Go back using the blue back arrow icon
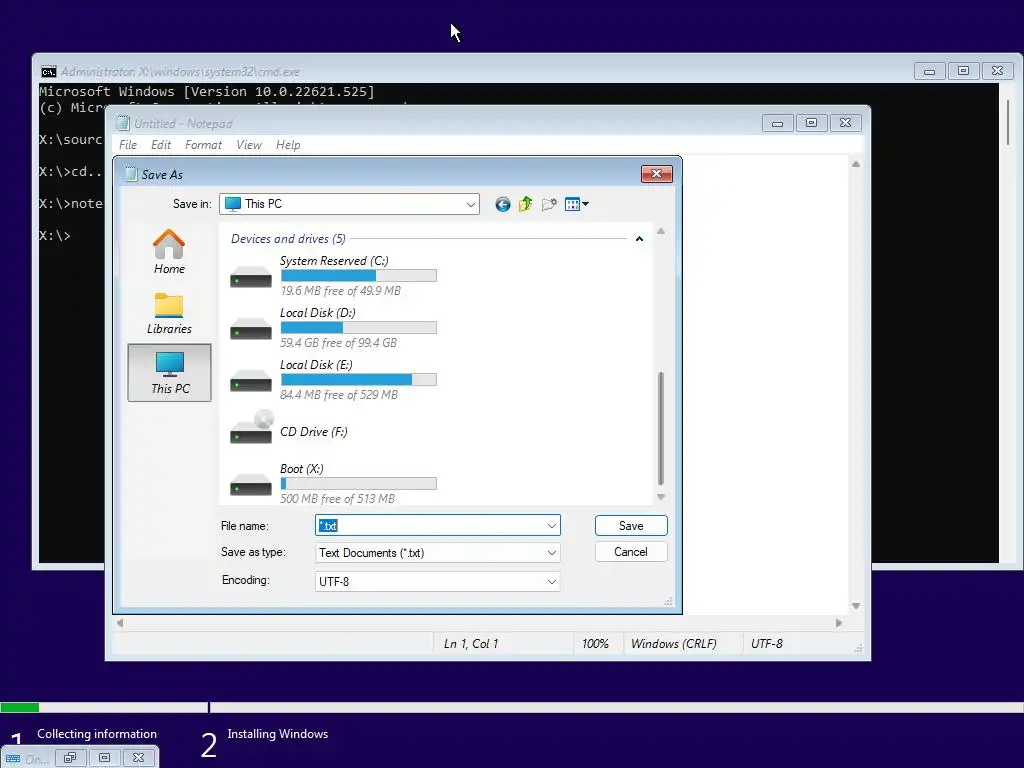Screen dimensions: 1024x768 pyautogui.click(x=502, y=204)
